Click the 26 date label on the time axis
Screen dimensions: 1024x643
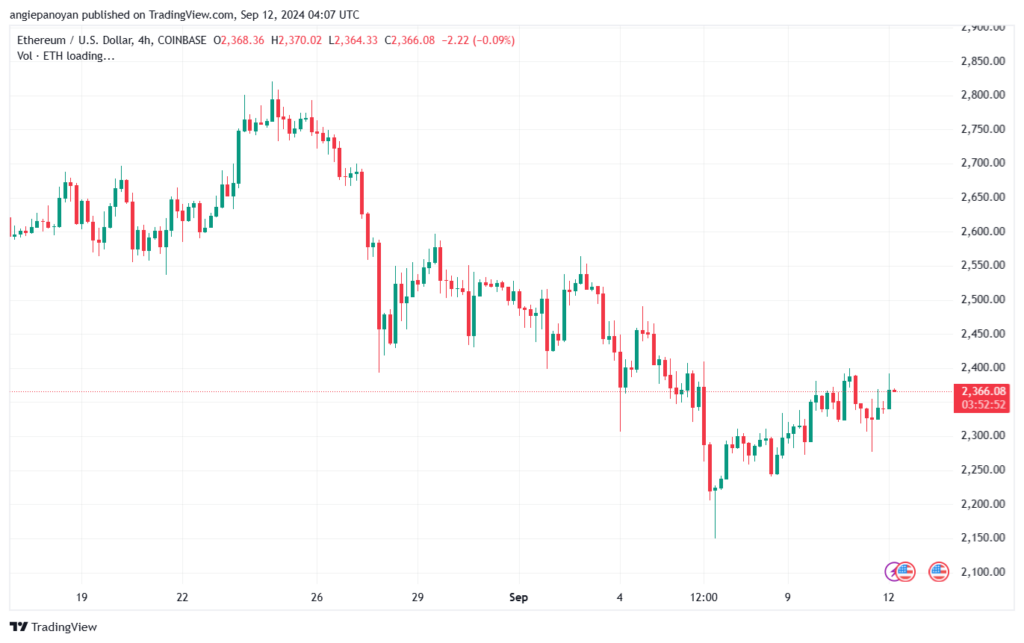tap(317, 597)
